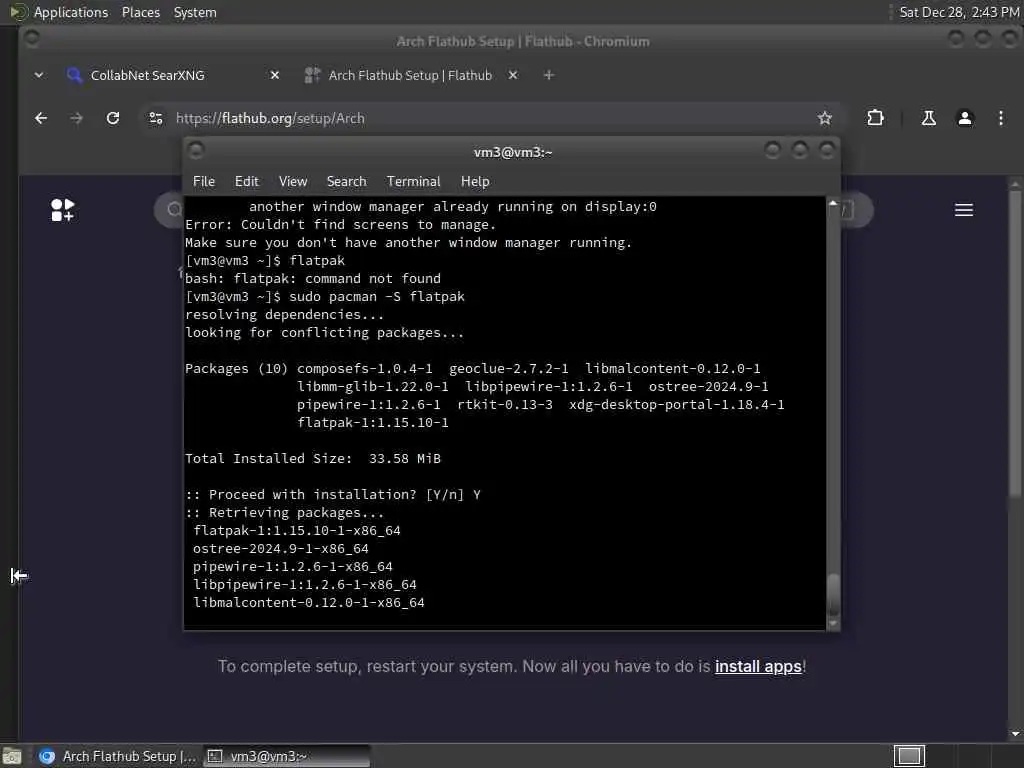This screenshot has width=1024, height=768.
Task: Open terminal Help menu
Action: coord(475,182)
